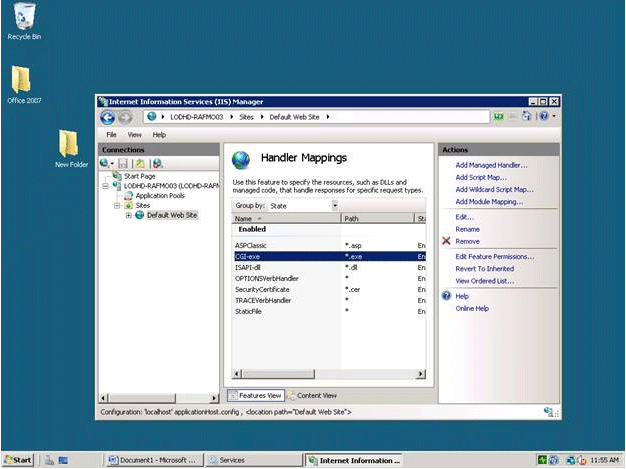Image resolution: width=626 pixels, height=469 pixels.
Task: Expand the Default Web Site tree node
Action: (127, 215)
